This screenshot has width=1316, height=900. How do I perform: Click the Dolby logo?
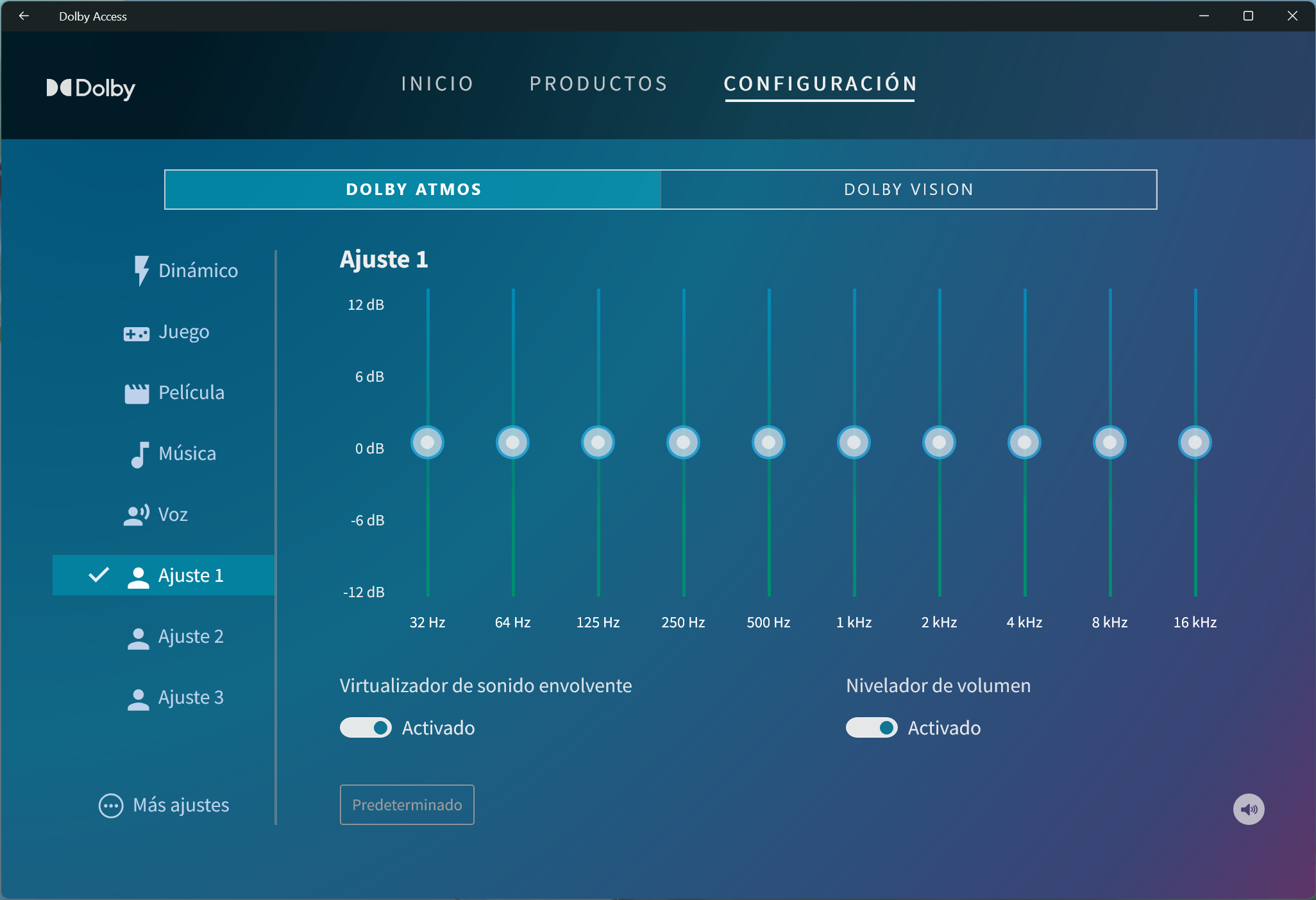pyautogui.click(x=91, y=88)
